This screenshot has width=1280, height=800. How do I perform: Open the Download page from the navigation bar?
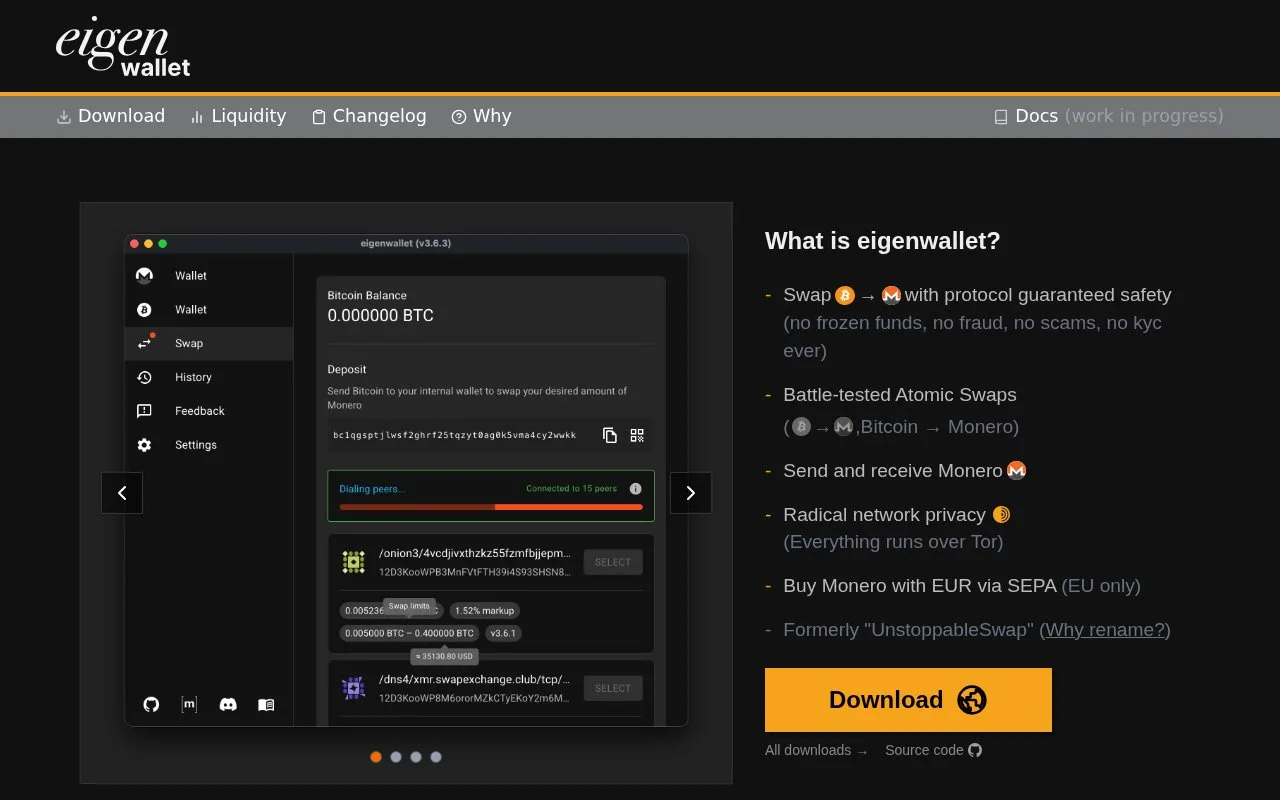tap(111, 116)
